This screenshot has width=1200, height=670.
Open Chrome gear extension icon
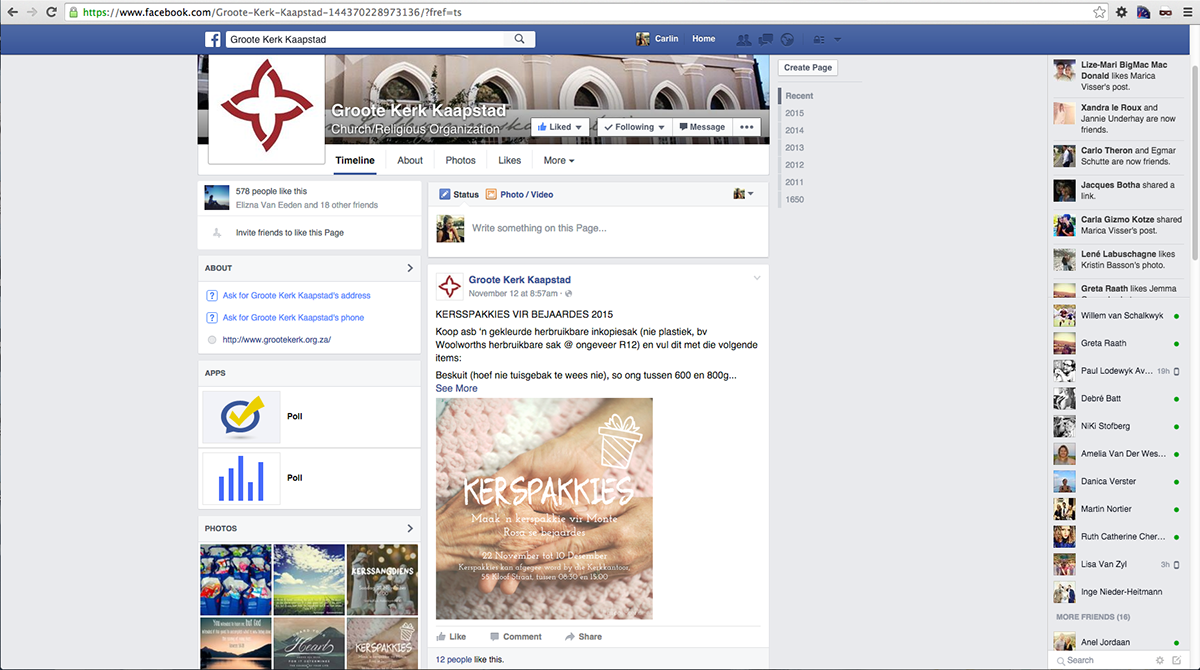(1122, 12)
